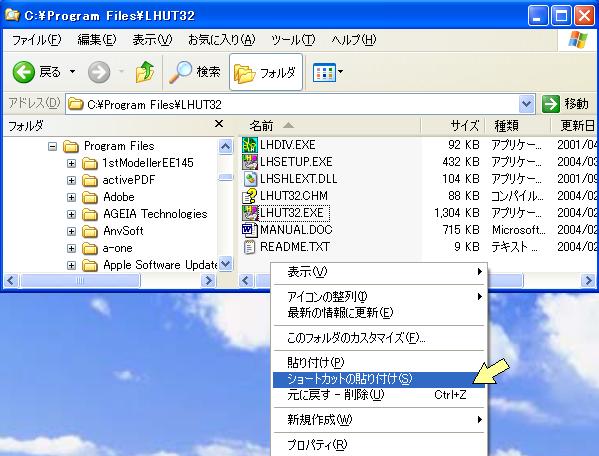Sort by 名前 column header
Image resolution: width=599 pixels, height=456 pixels.
click(x=329, y=126)
